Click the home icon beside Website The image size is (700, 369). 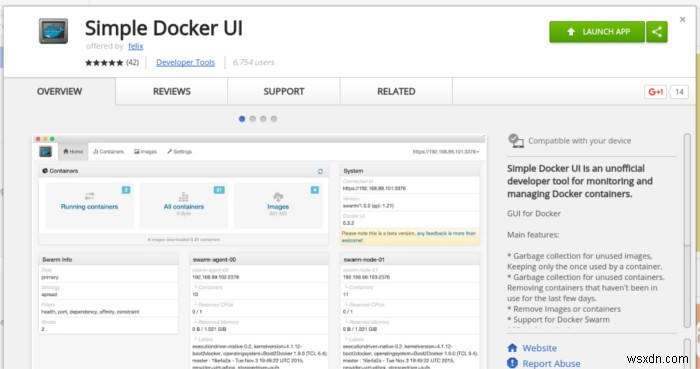(x=512, y=348)
